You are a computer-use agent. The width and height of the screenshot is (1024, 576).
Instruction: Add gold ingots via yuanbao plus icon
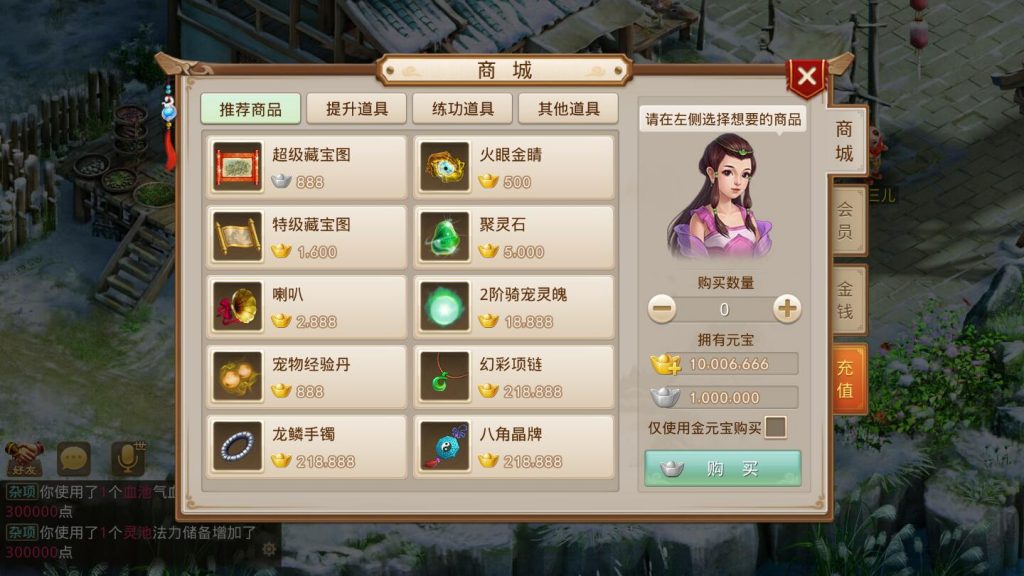click(x=665, y=364)
